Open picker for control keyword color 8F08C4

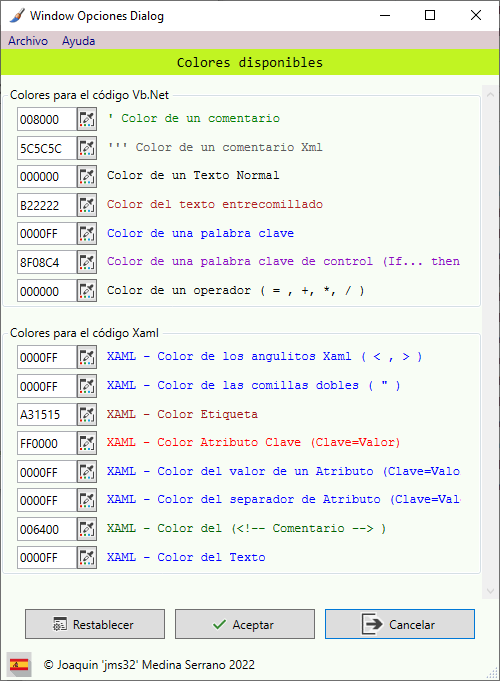[x=87, y=262]
